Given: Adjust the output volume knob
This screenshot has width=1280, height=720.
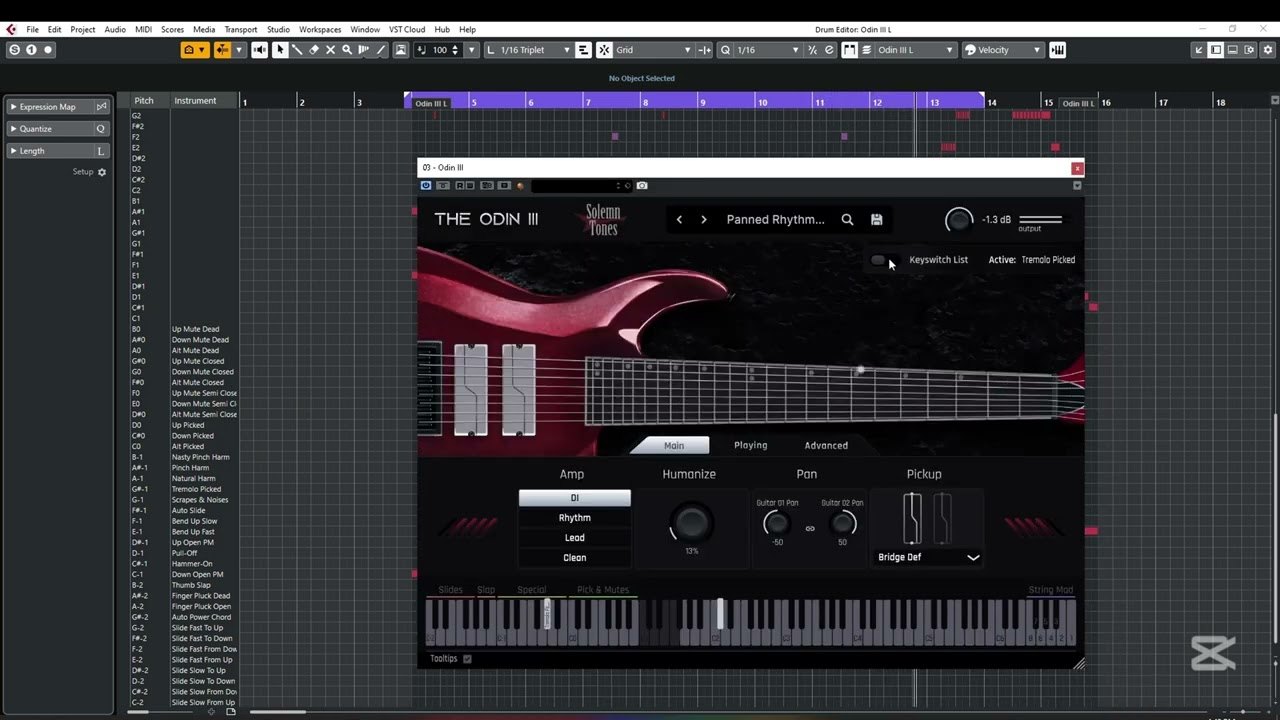Looking at the screenshot, I should (x=959, y=220).
